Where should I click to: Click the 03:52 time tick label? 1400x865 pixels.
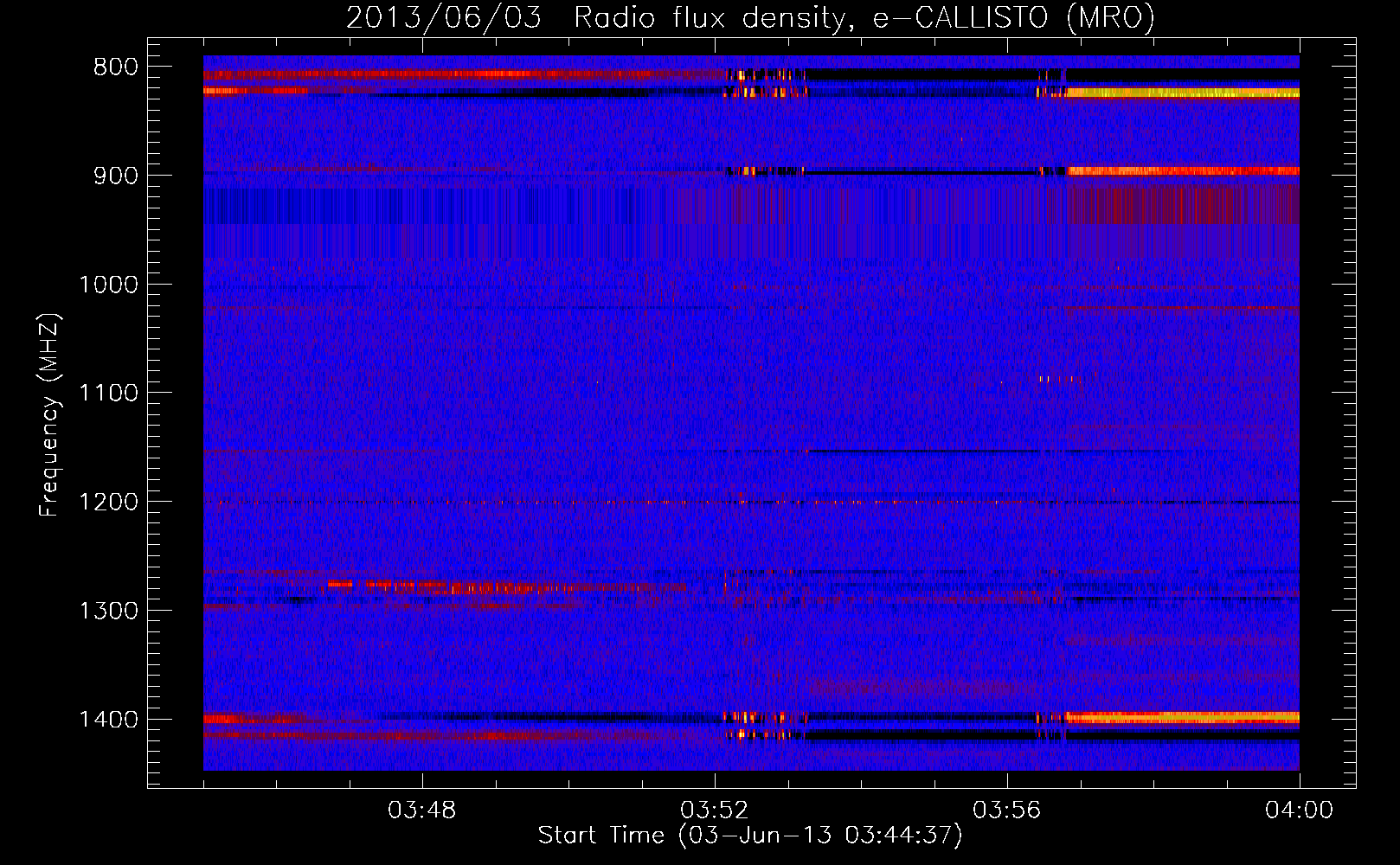[x=714, y=811]
